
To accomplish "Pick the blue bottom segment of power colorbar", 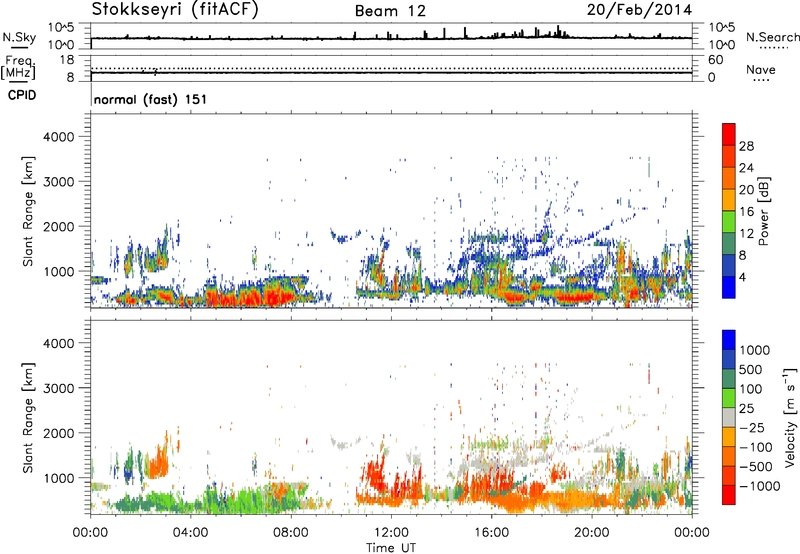I will [x=729, y=287].
